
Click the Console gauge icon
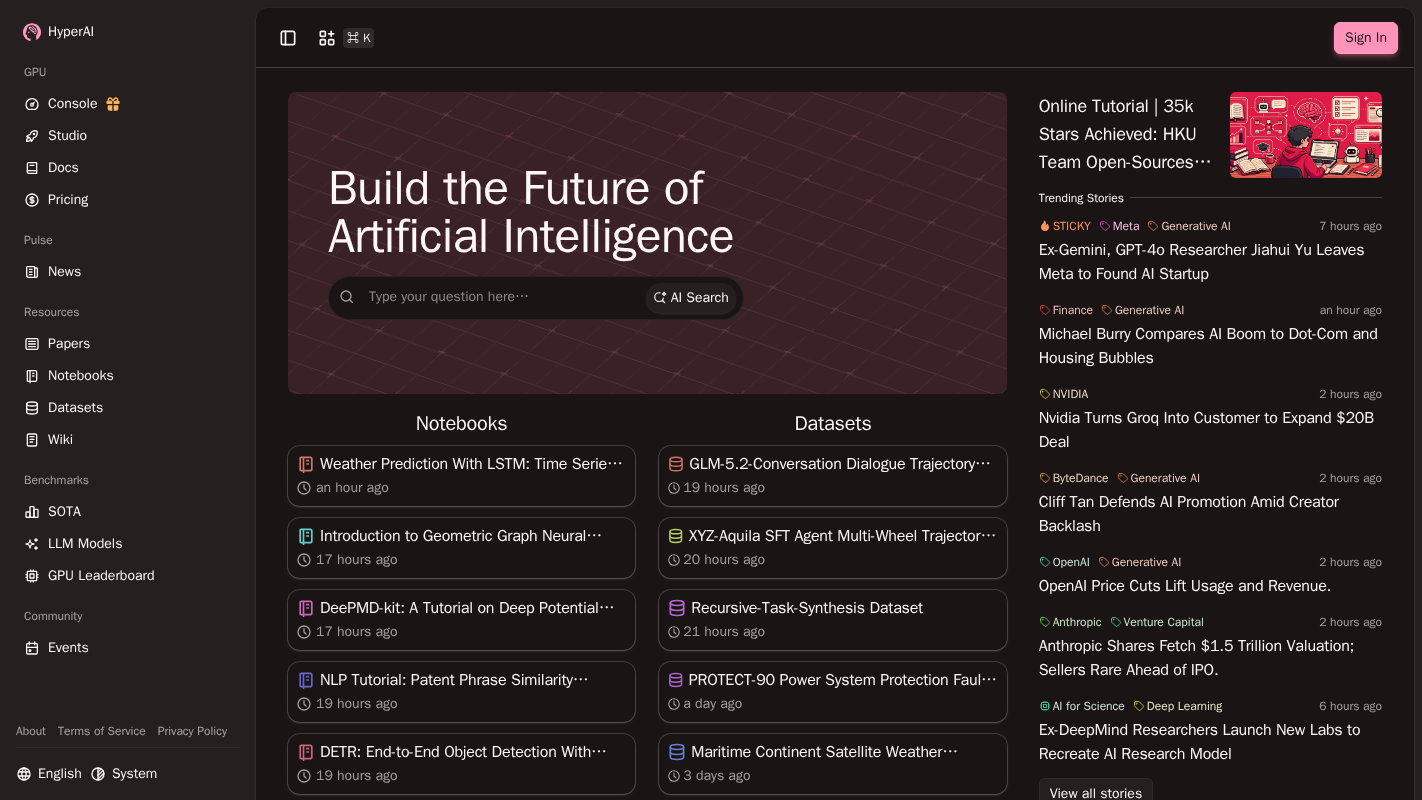click(x=32, y=104)
